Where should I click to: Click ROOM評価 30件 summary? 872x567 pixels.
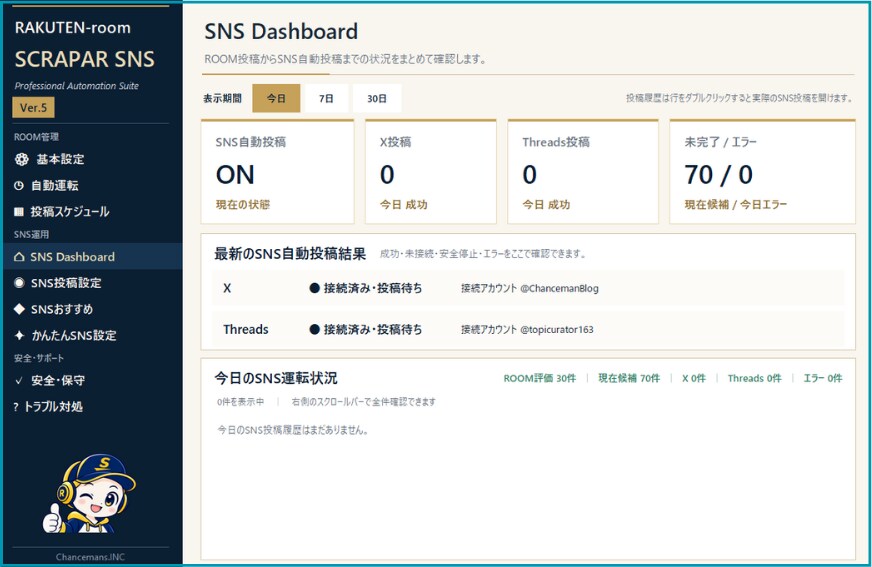coord(539,379)
